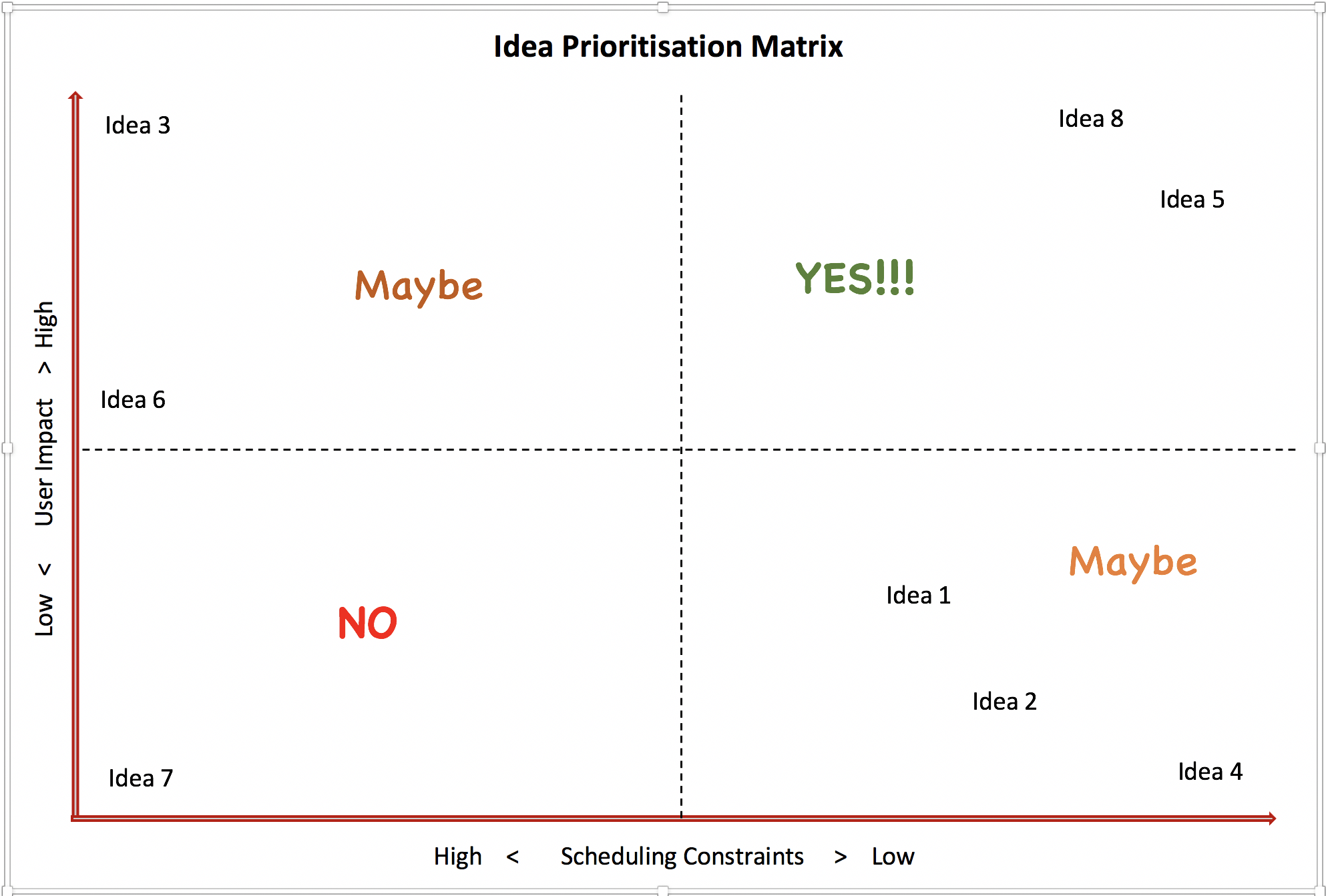Select the Idea 3 label
1326x896 pixels.
pyautogui.click(x=138, y=126)
